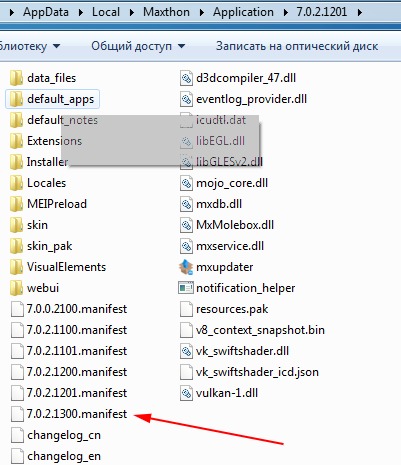Screen dimensions: 401x465
Task: Select the default_notes folder icon
Action: [x=16, y=120]
